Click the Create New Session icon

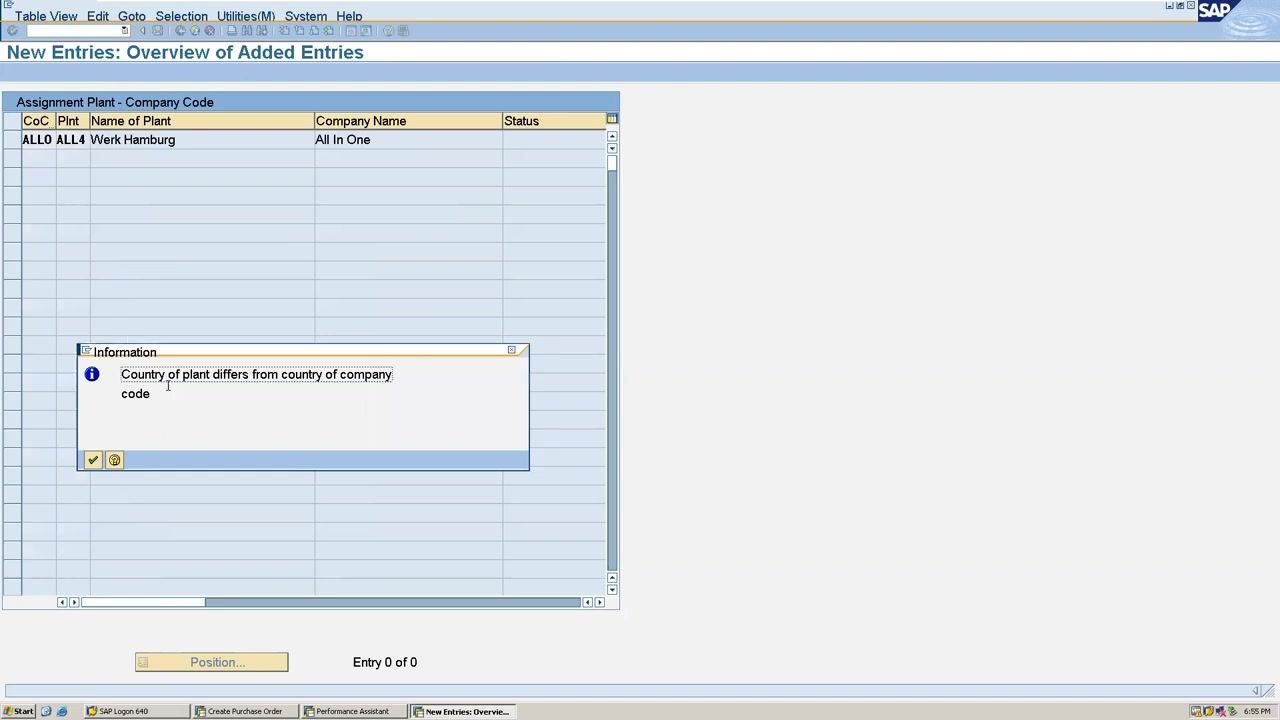(x=351, y=31)
